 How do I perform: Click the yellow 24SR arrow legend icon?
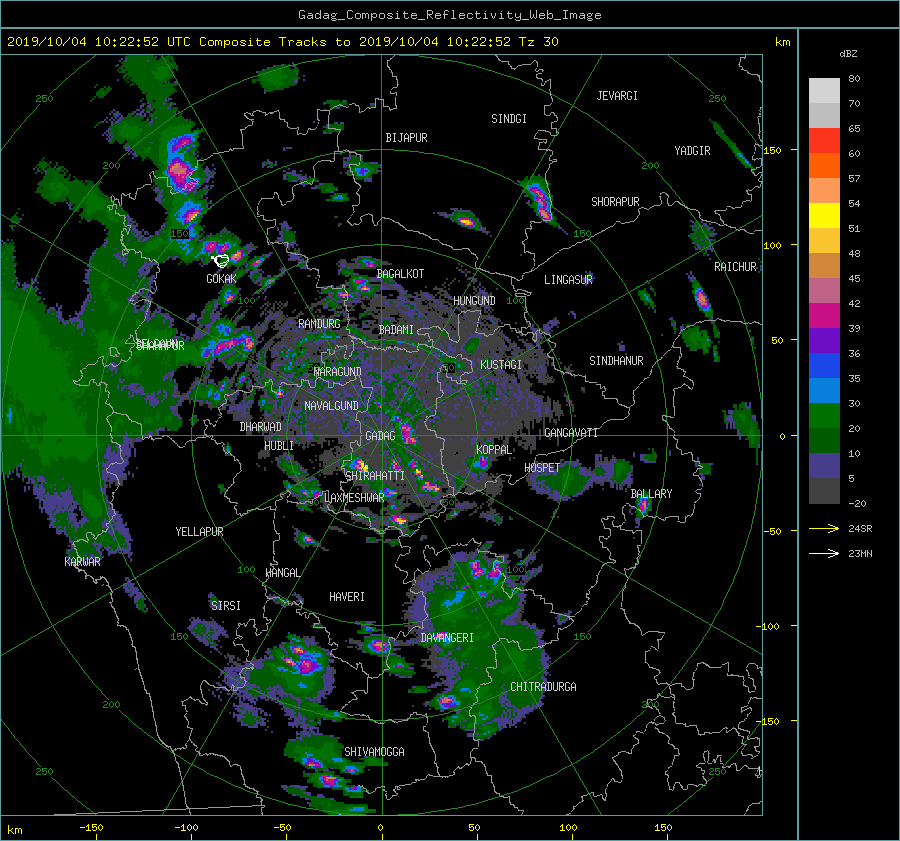click(824, 528)
